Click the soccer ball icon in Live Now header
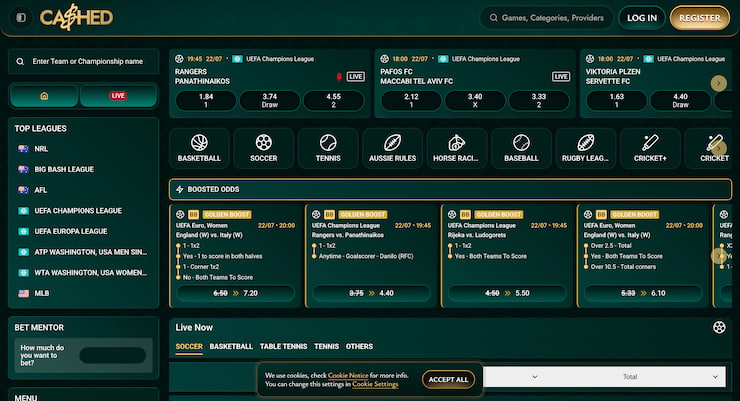The height and width of the screenshot is (401, 740). click(x=719, y=327)
